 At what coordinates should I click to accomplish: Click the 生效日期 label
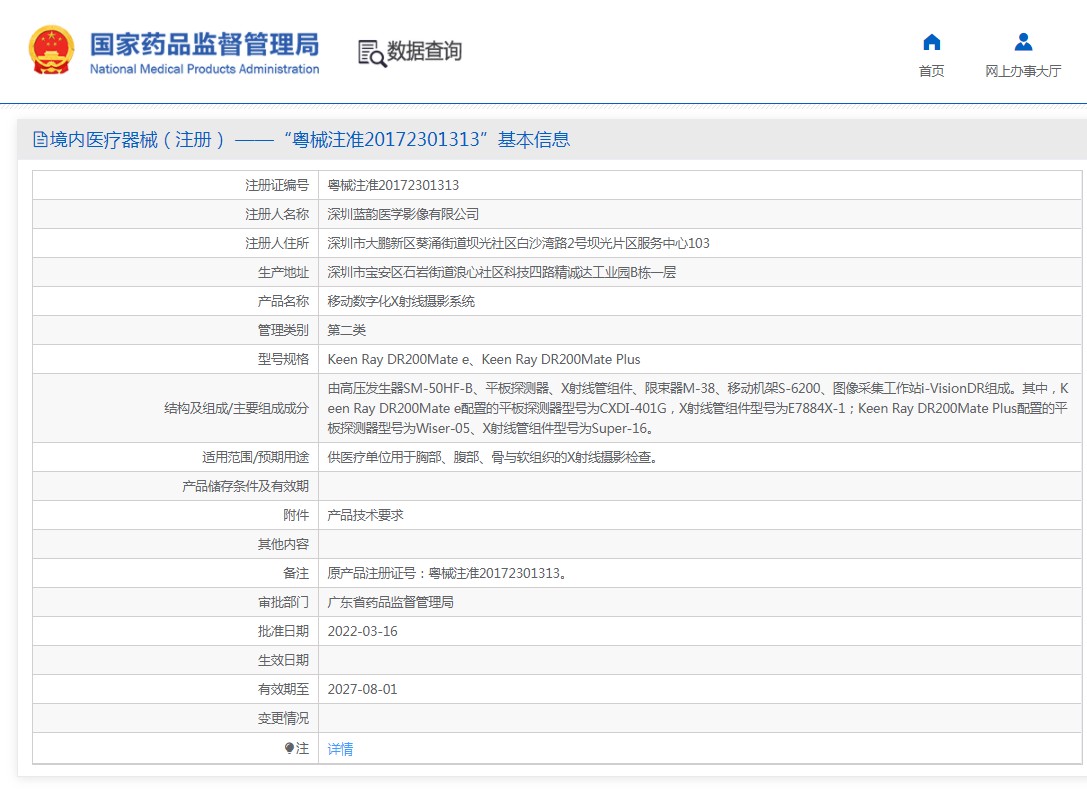[283, 661]
